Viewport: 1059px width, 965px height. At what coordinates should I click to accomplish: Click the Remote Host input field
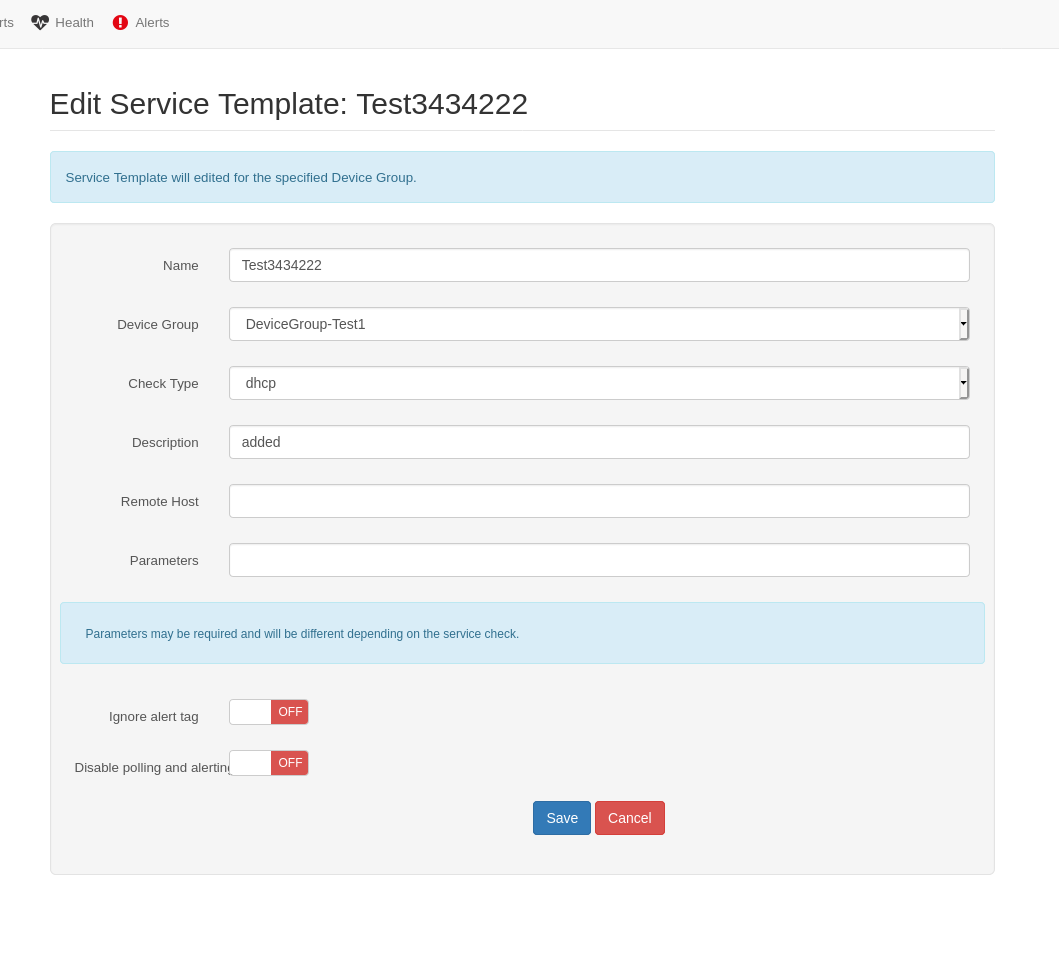(x=599, y=501)
